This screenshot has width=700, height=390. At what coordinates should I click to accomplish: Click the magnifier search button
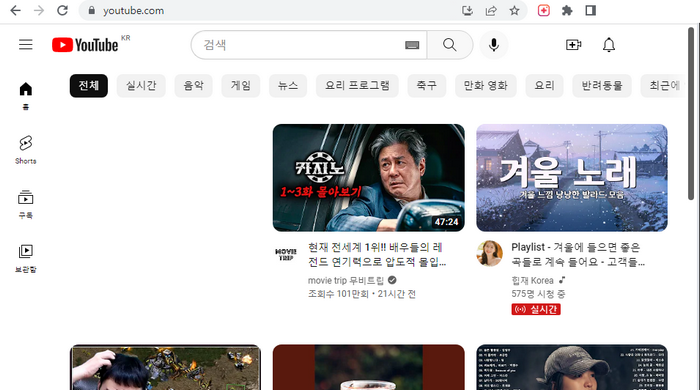coord(450,45)
